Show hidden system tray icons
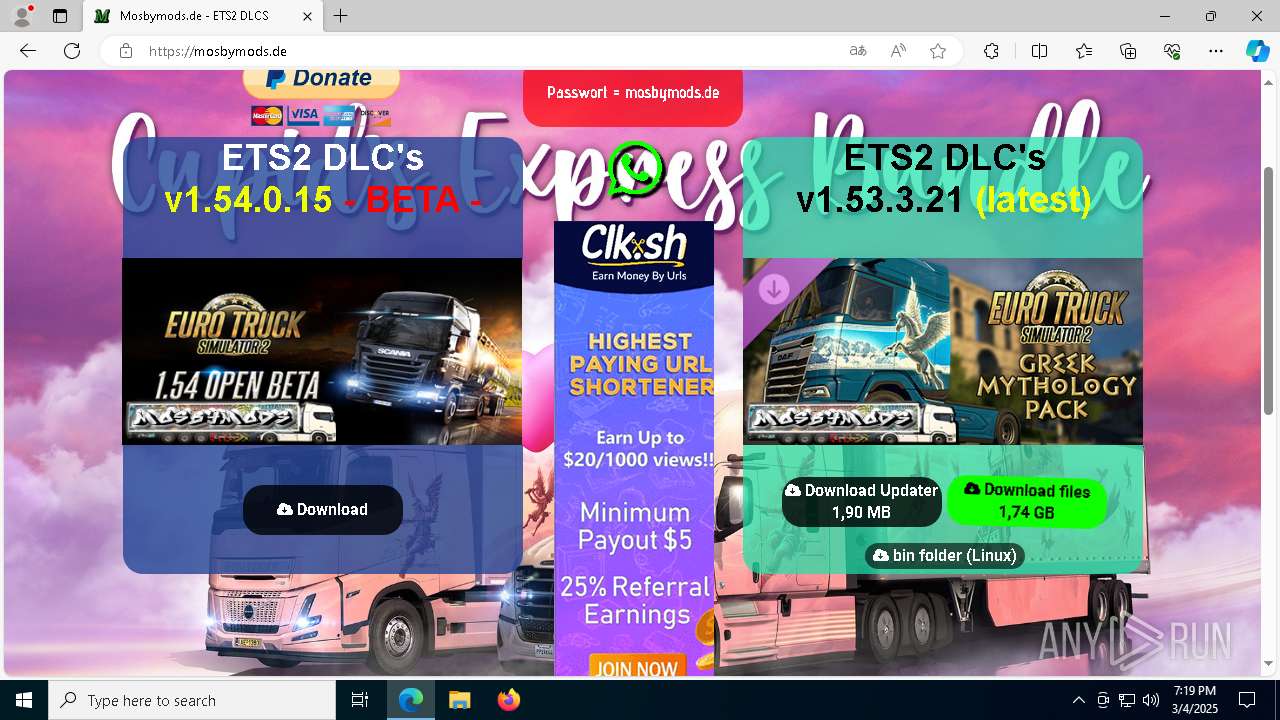Screen dimensions: 1280x720 click(1078, 700)
